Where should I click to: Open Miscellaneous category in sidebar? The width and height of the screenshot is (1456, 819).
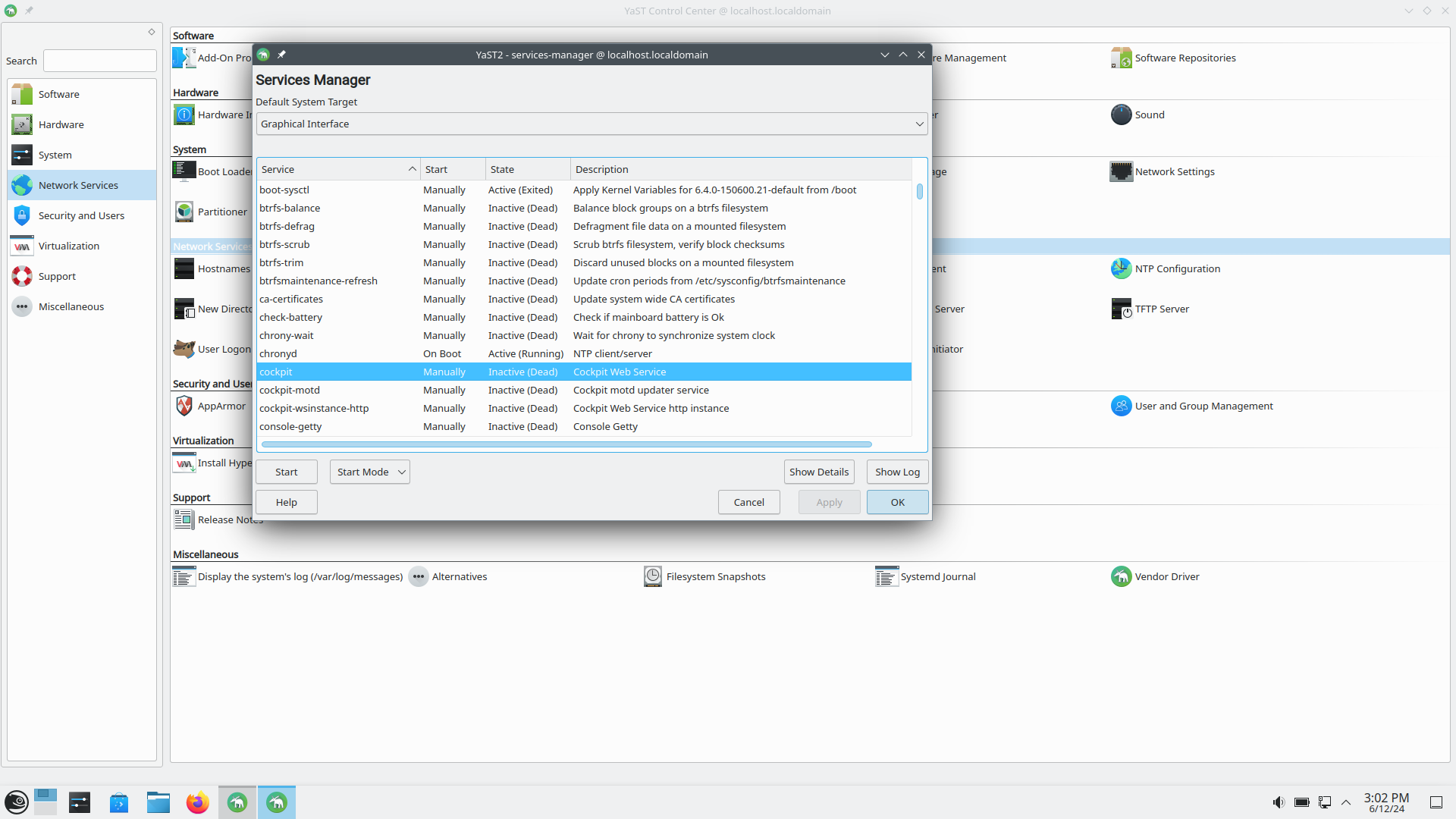[x=82, y=306]
